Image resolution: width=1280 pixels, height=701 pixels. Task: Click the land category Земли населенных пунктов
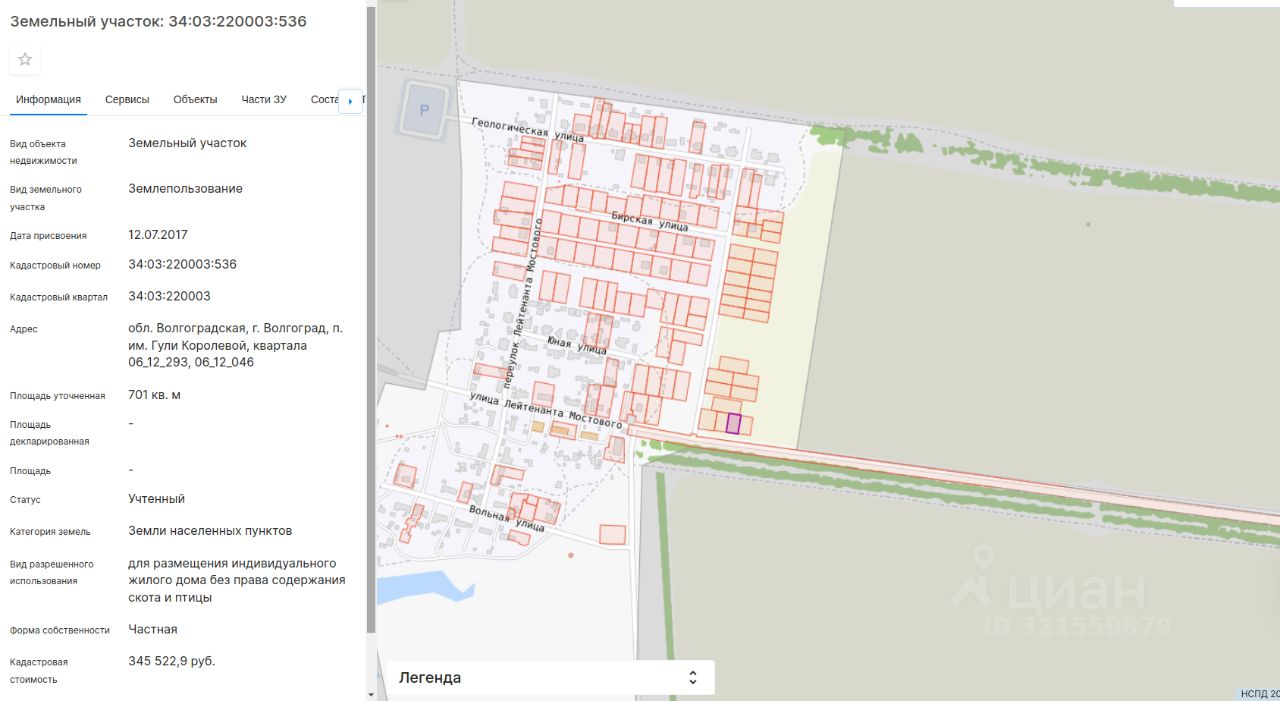click(210, 530)
